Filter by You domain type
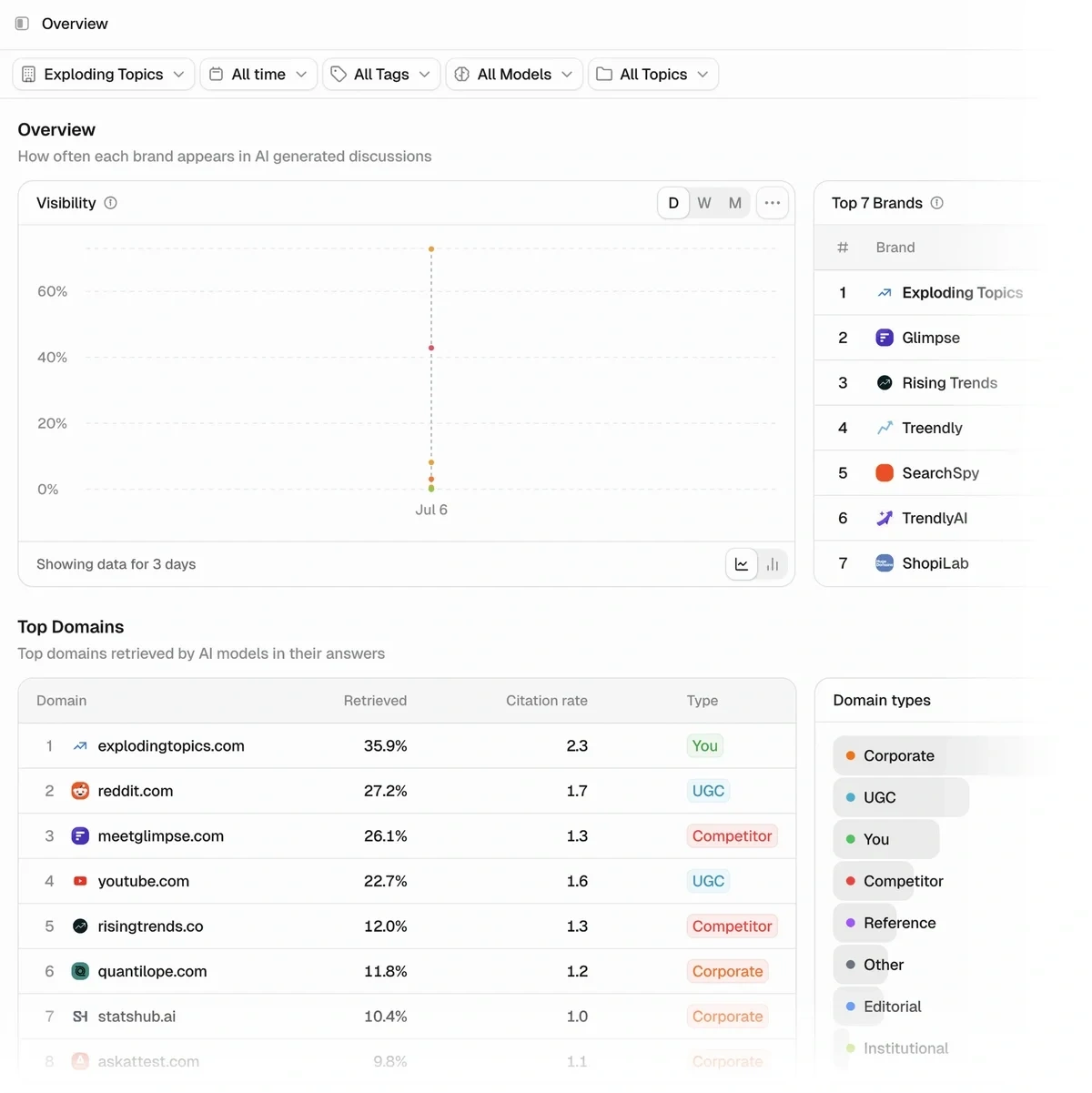The height and width of the screenshot is (1093, 1092). 886,840
